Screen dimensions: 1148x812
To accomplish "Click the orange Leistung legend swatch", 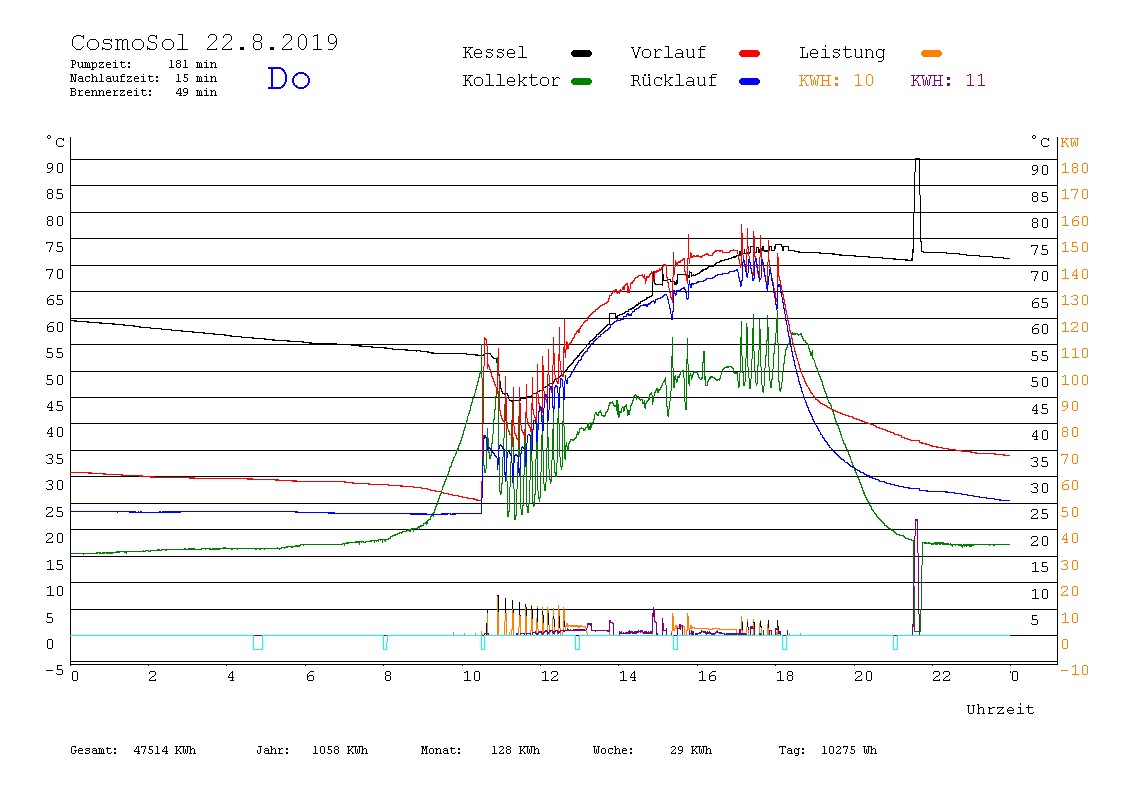I will point(931,53).
